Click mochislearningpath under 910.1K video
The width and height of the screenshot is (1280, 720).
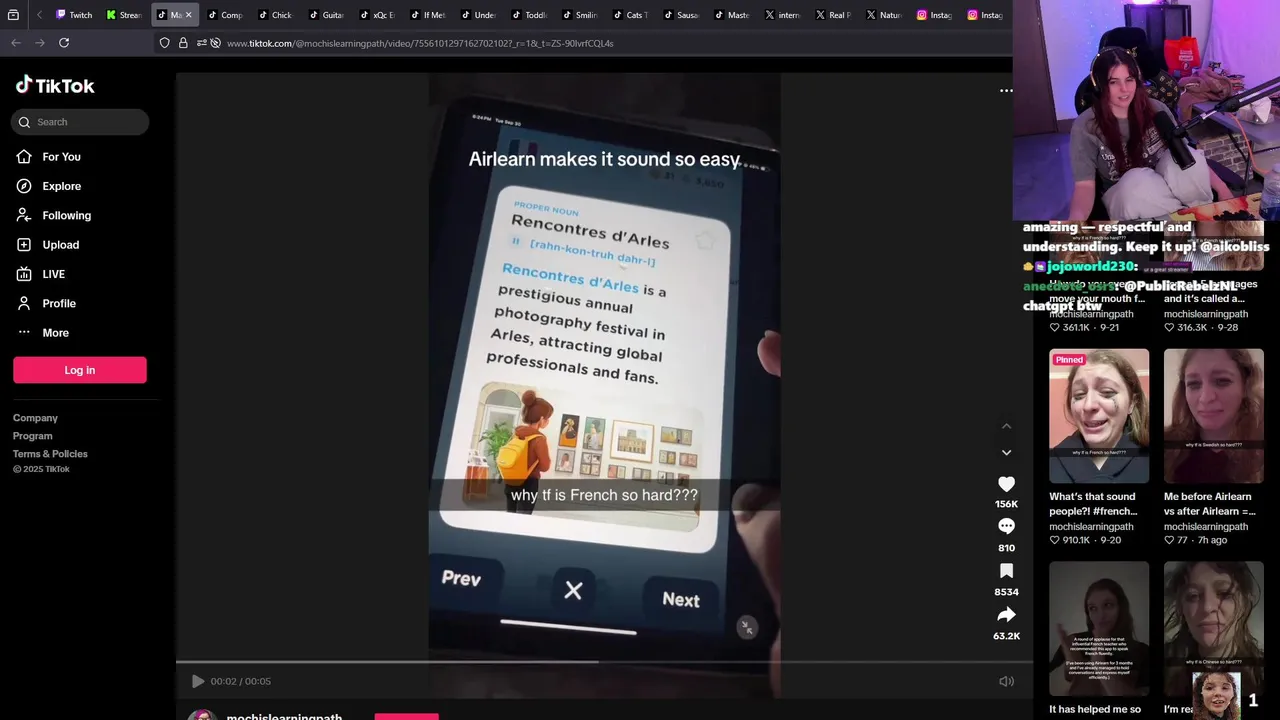pyautogui.click(x=1091, y=527)
